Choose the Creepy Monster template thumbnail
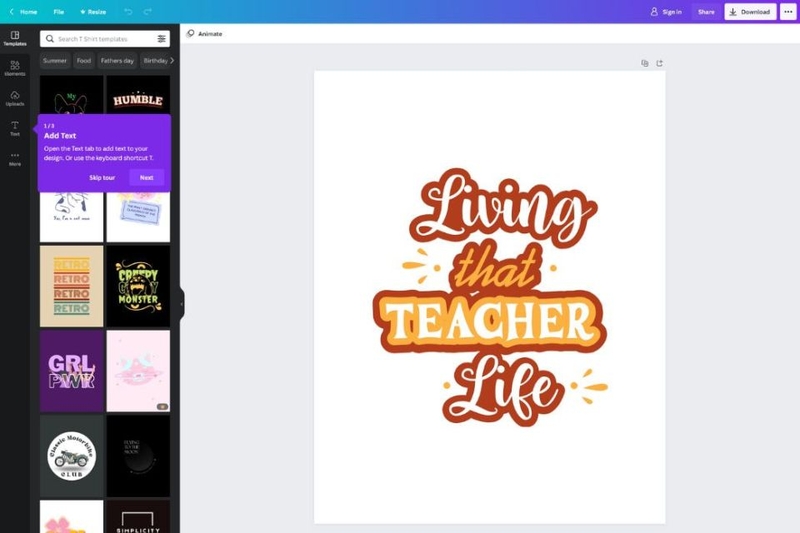 tap(138, 286)
